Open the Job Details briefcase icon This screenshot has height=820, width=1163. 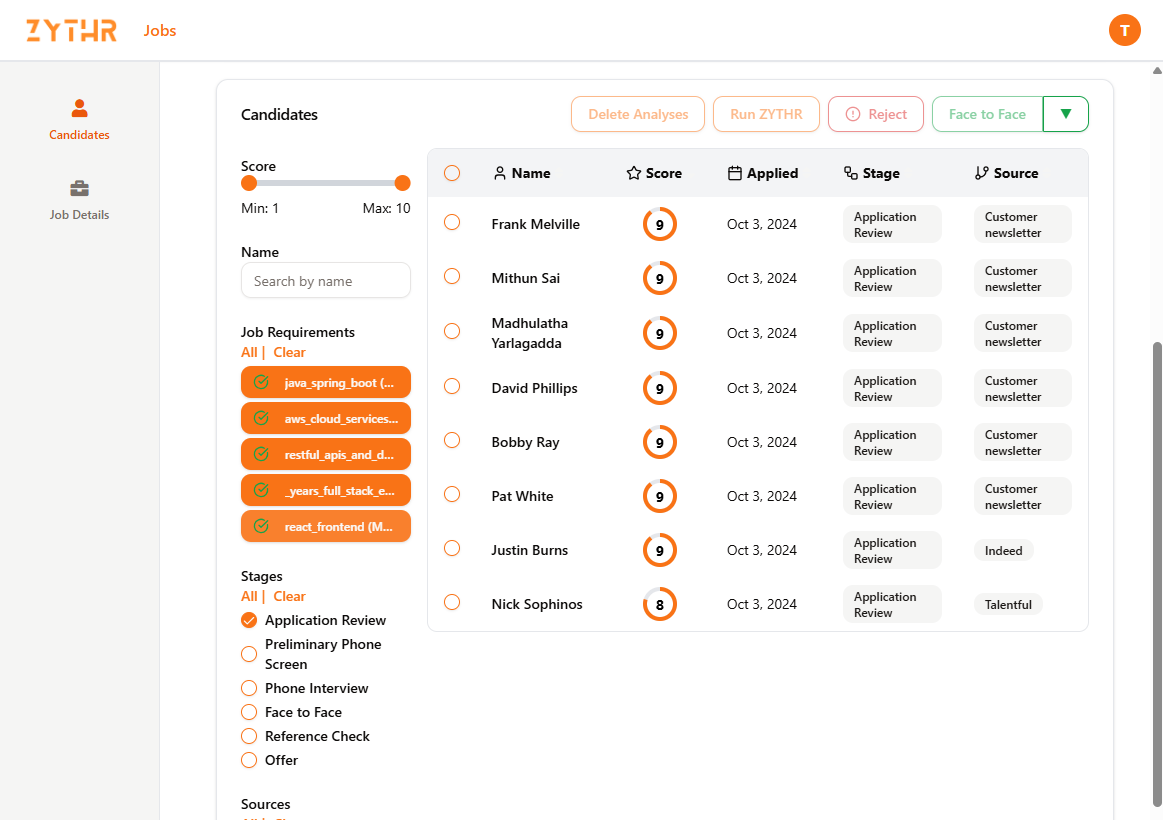(79, 189)
